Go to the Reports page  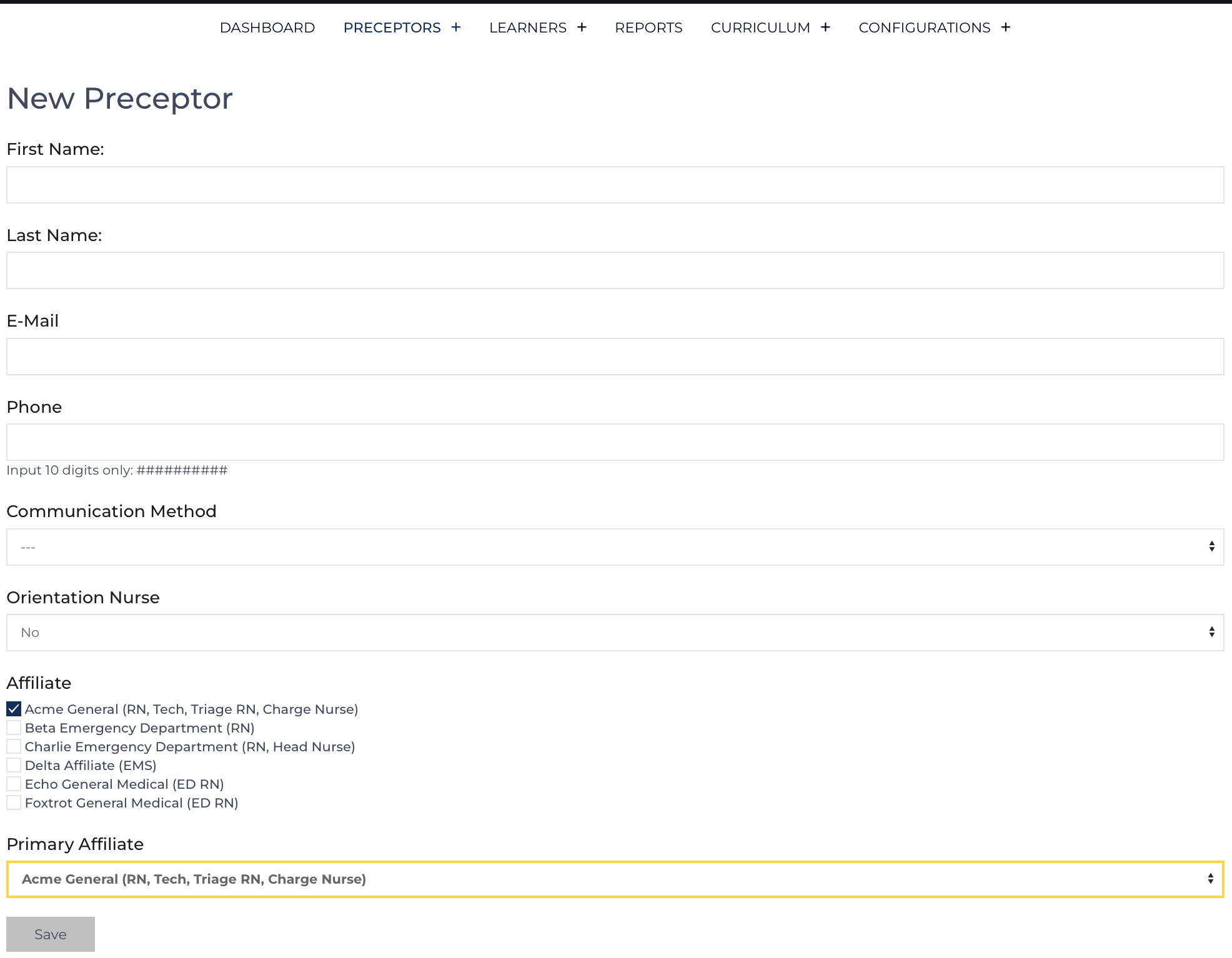click(648, 27)
